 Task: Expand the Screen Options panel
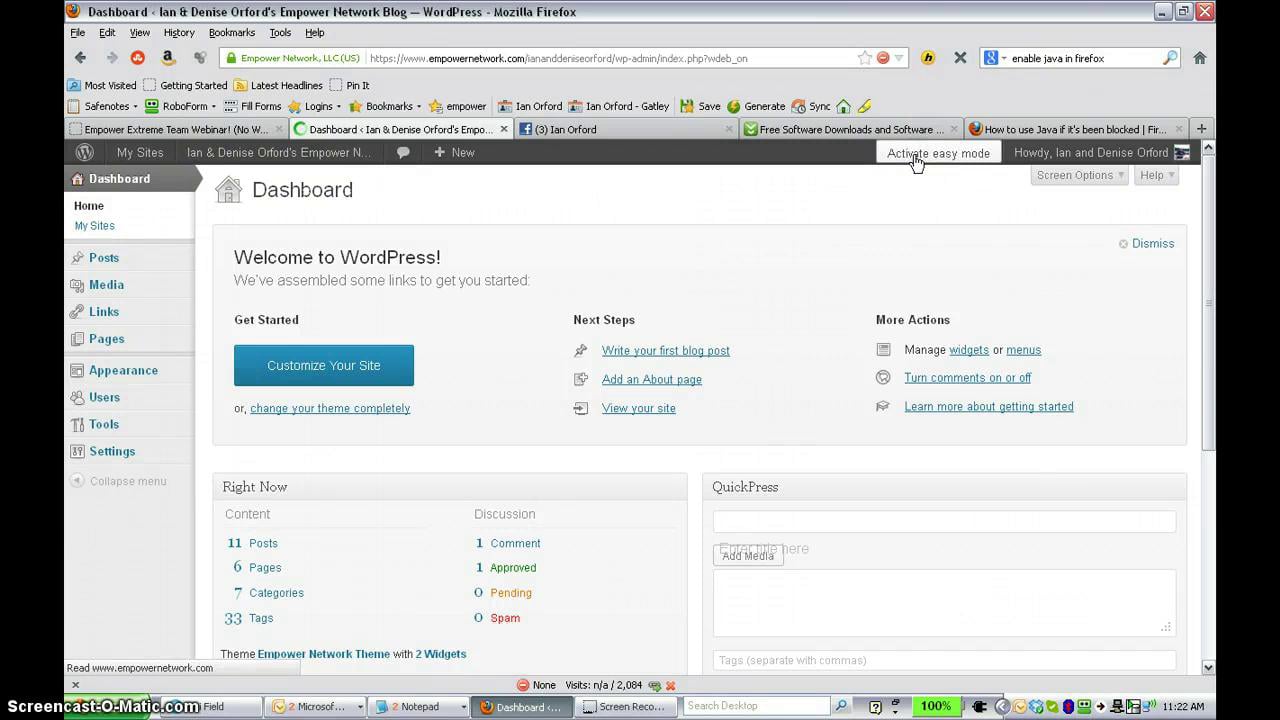tap(1080, 175)
